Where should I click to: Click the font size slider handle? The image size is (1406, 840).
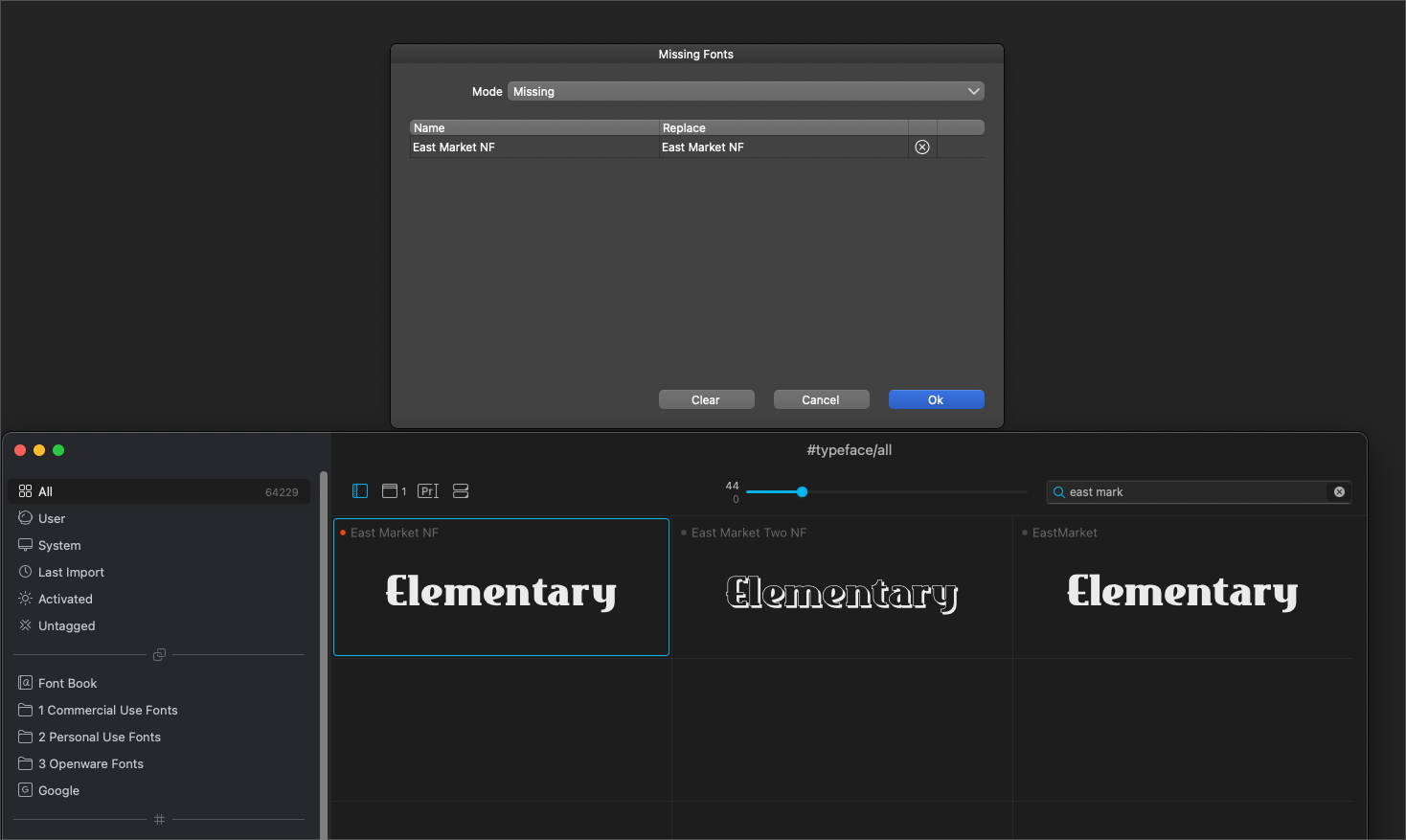pyautogui.click(x=803, y=492)
